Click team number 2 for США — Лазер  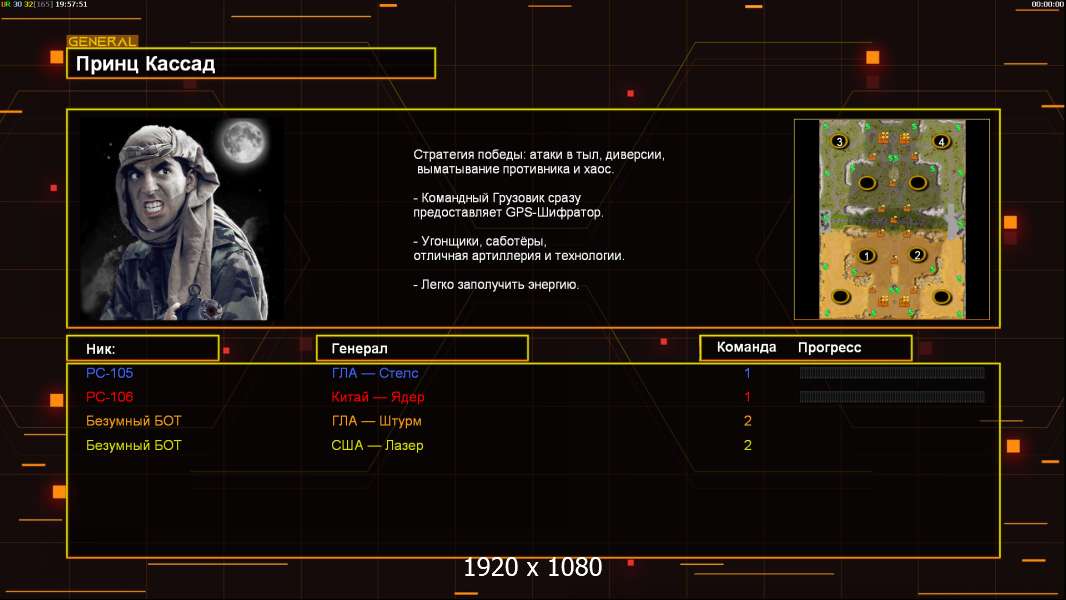point(748,446)
